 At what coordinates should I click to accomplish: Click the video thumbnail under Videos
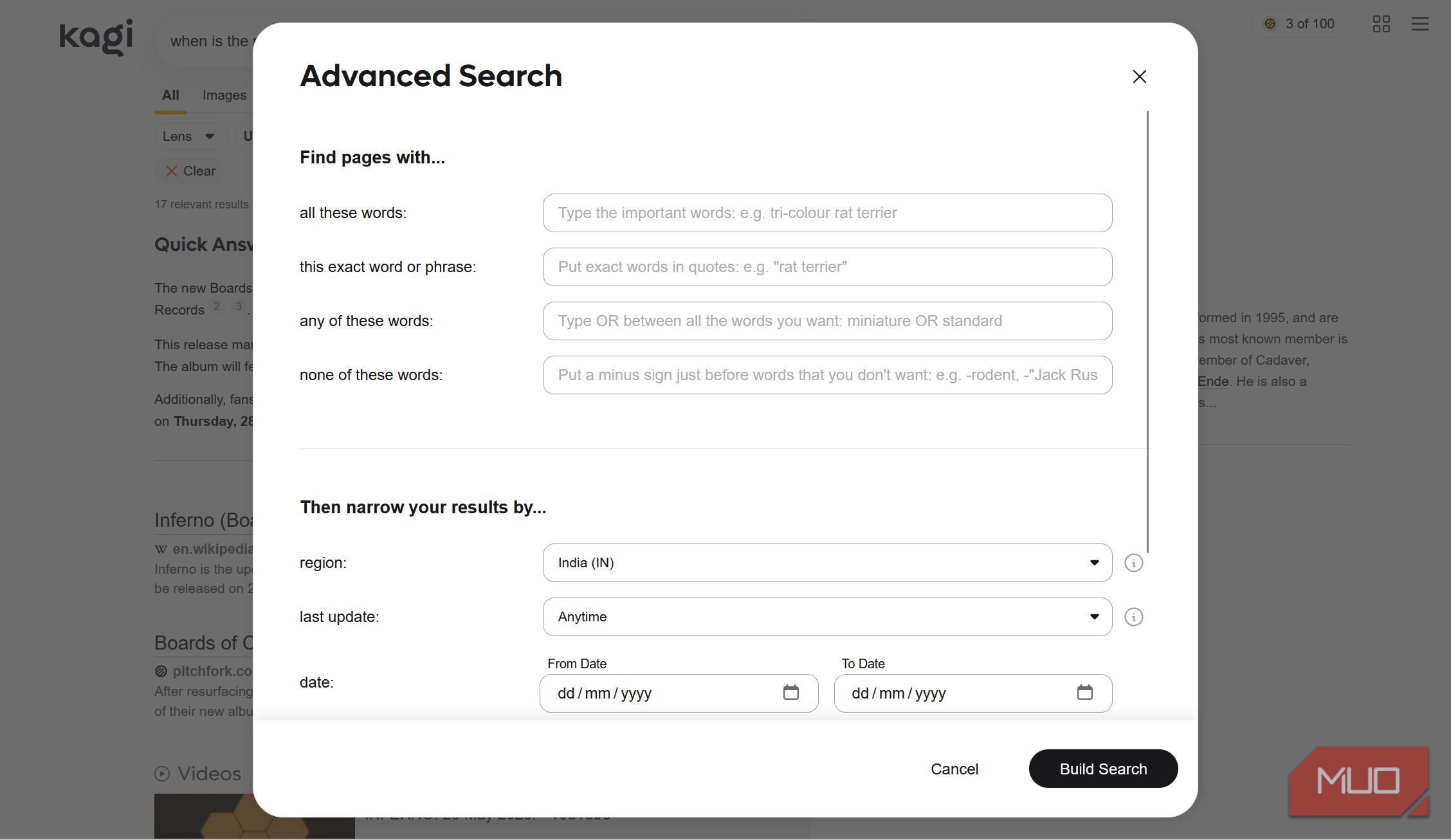(254, 816)
